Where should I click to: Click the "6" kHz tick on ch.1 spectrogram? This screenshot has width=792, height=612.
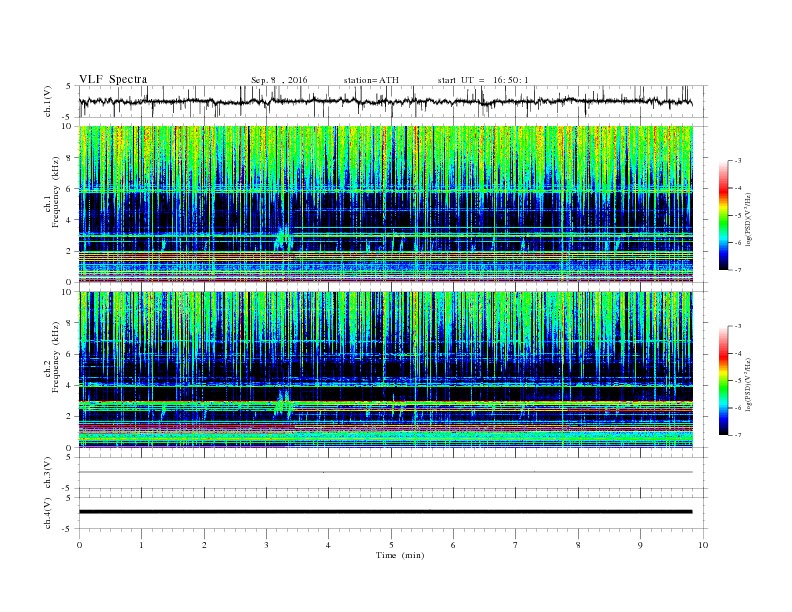(x=69, y=189)
